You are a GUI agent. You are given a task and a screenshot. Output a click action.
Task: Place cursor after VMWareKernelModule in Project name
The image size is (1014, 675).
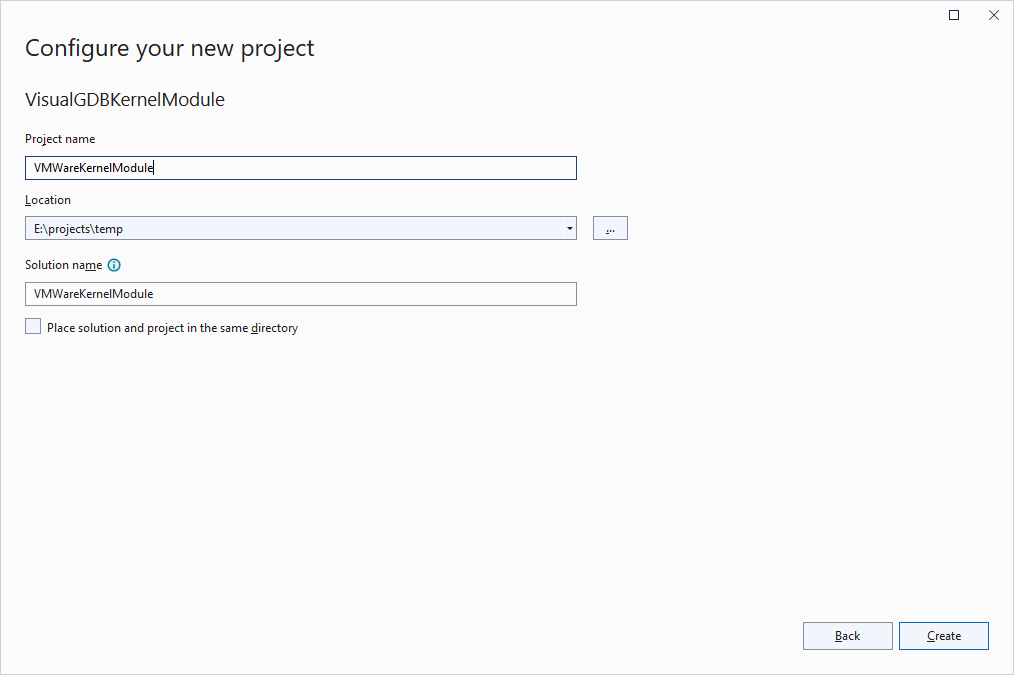(155, 168)
